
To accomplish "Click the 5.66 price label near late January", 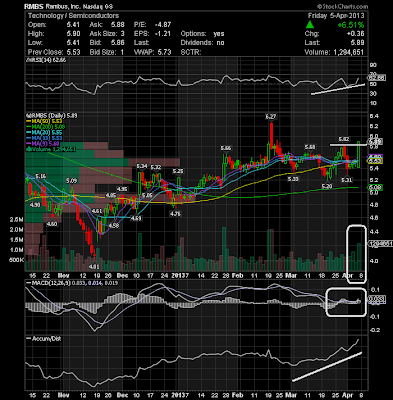I will click(x=226, y=148).
